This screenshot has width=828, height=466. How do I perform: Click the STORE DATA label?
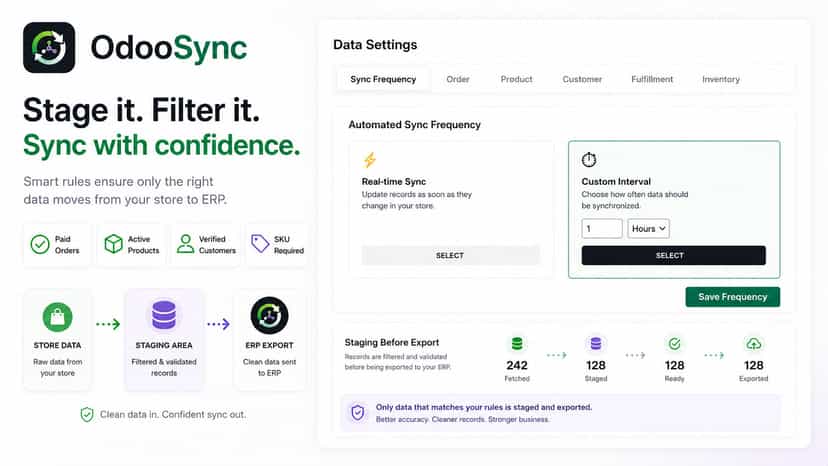pyautogui.click(x=58, y=345)
